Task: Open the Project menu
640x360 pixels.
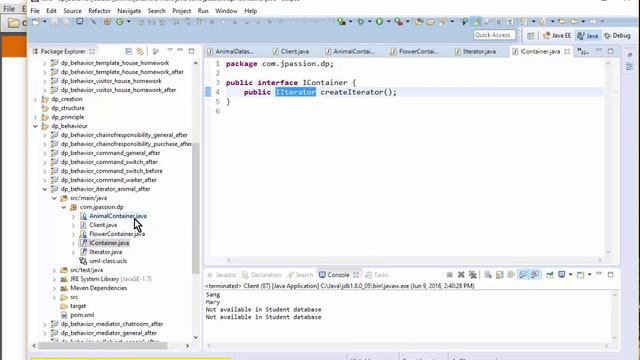Action: [x=182, y=11]
